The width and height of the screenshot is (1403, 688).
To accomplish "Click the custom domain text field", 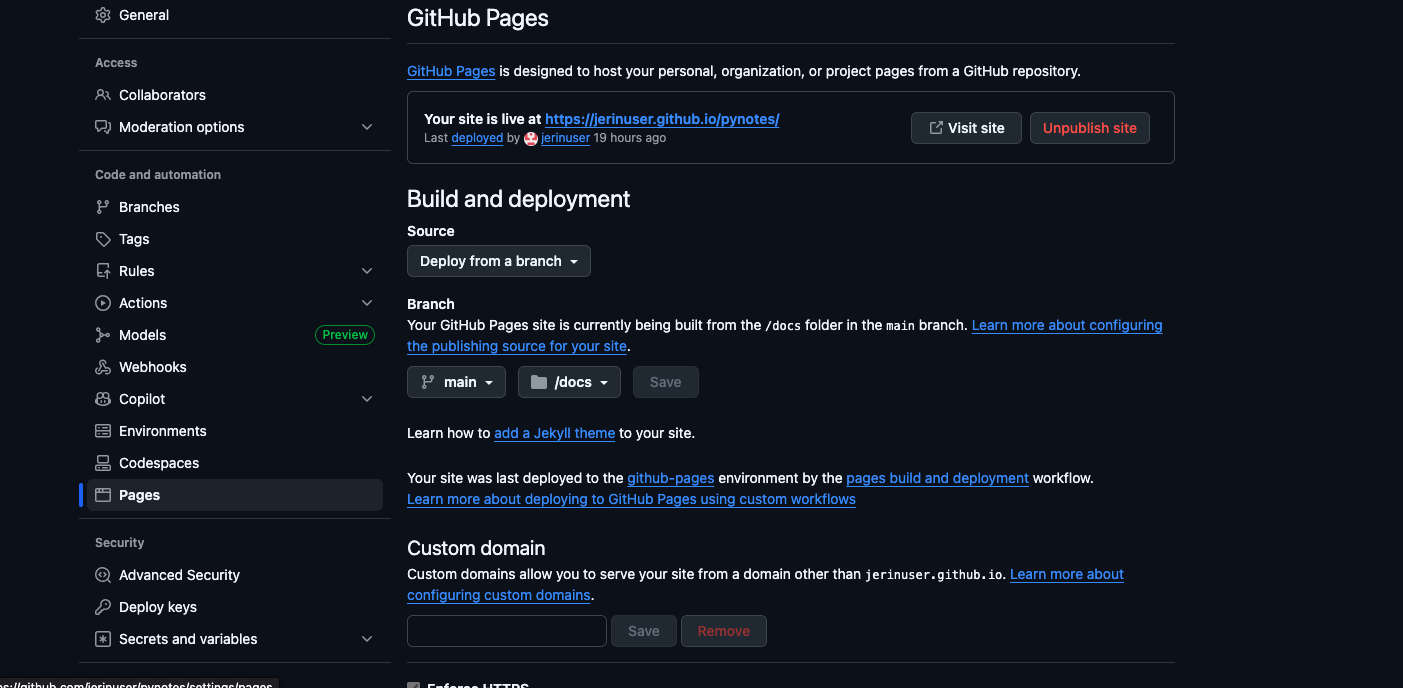I will tap(506, 631).
